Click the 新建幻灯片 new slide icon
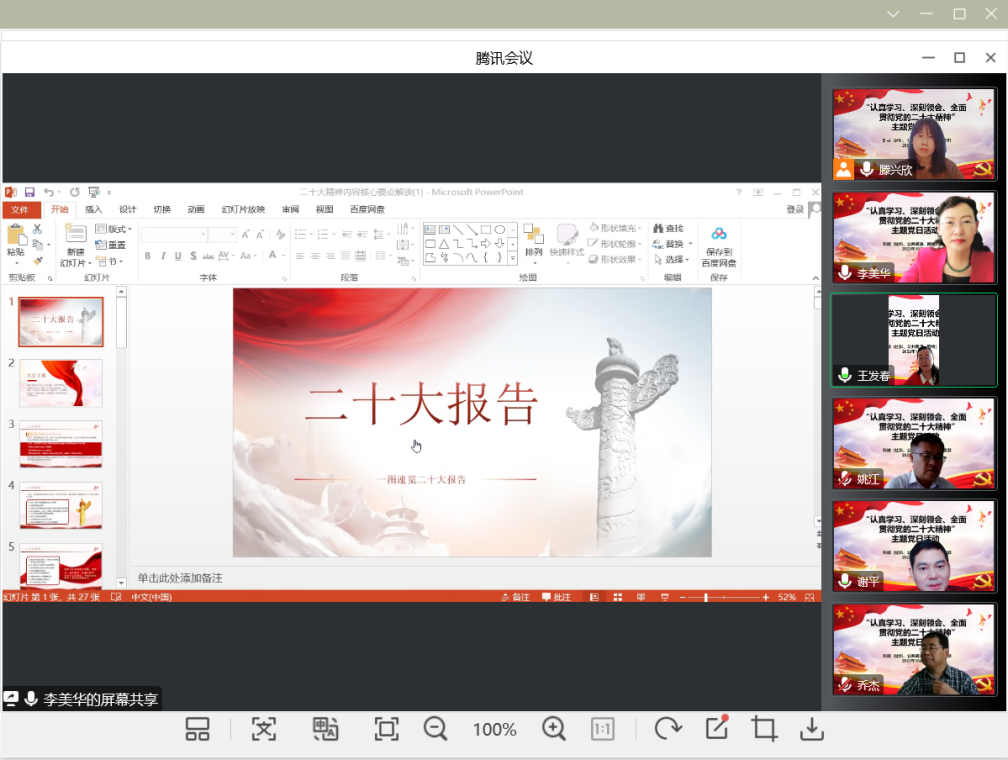Viewport: 1008px width, 760px height. [x=75, y=234]
